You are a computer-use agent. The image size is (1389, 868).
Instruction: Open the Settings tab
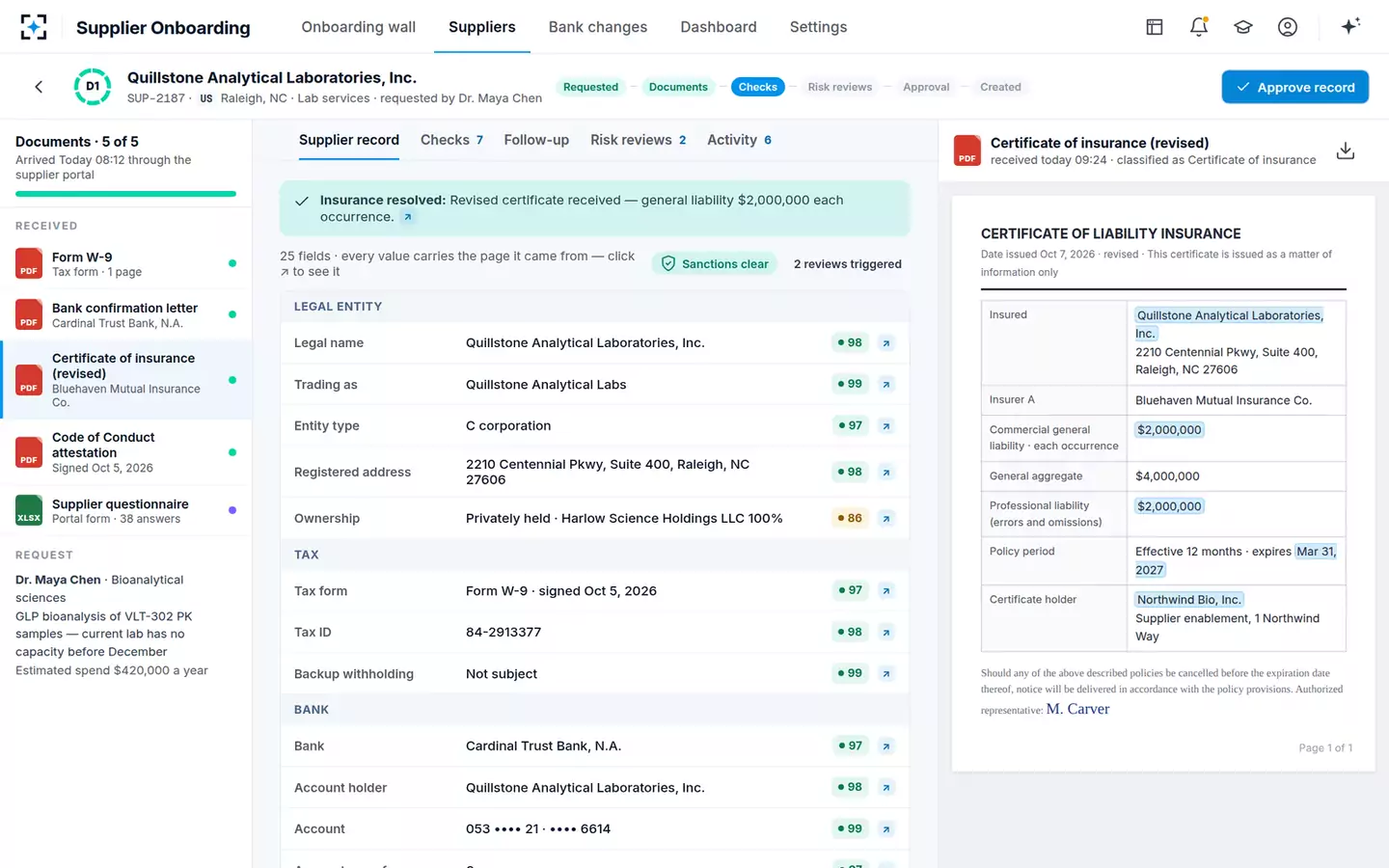pos(818,27)
